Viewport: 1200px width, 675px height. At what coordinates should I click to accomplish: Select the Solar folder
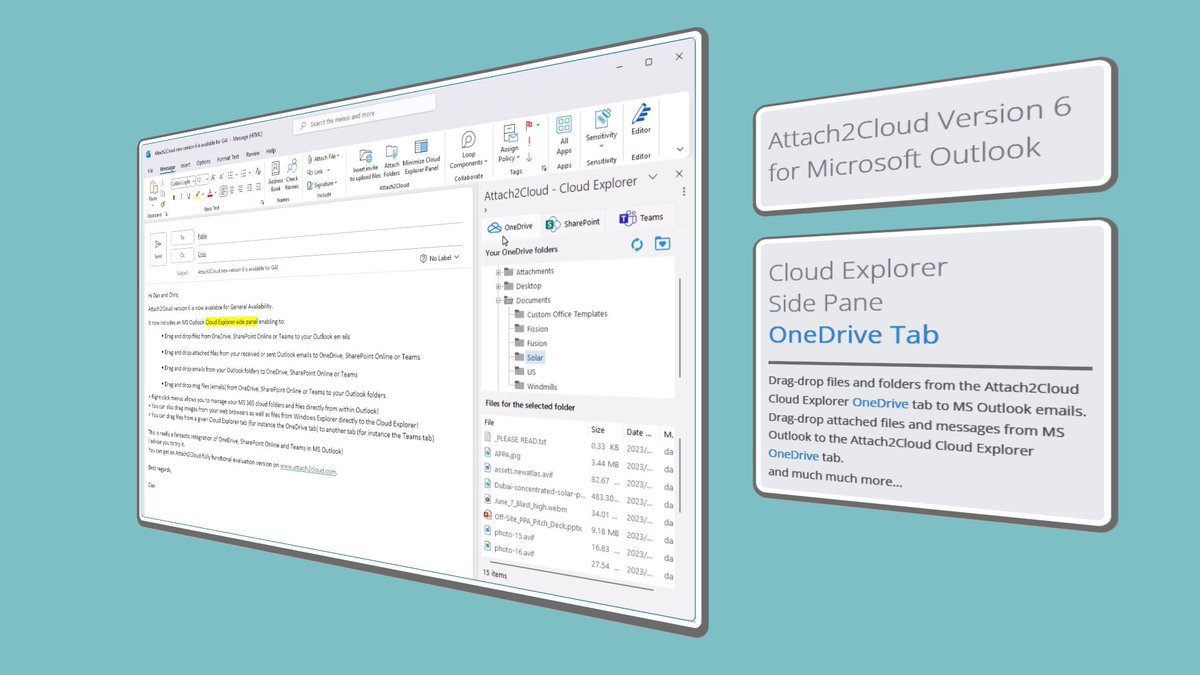[535, 357]
